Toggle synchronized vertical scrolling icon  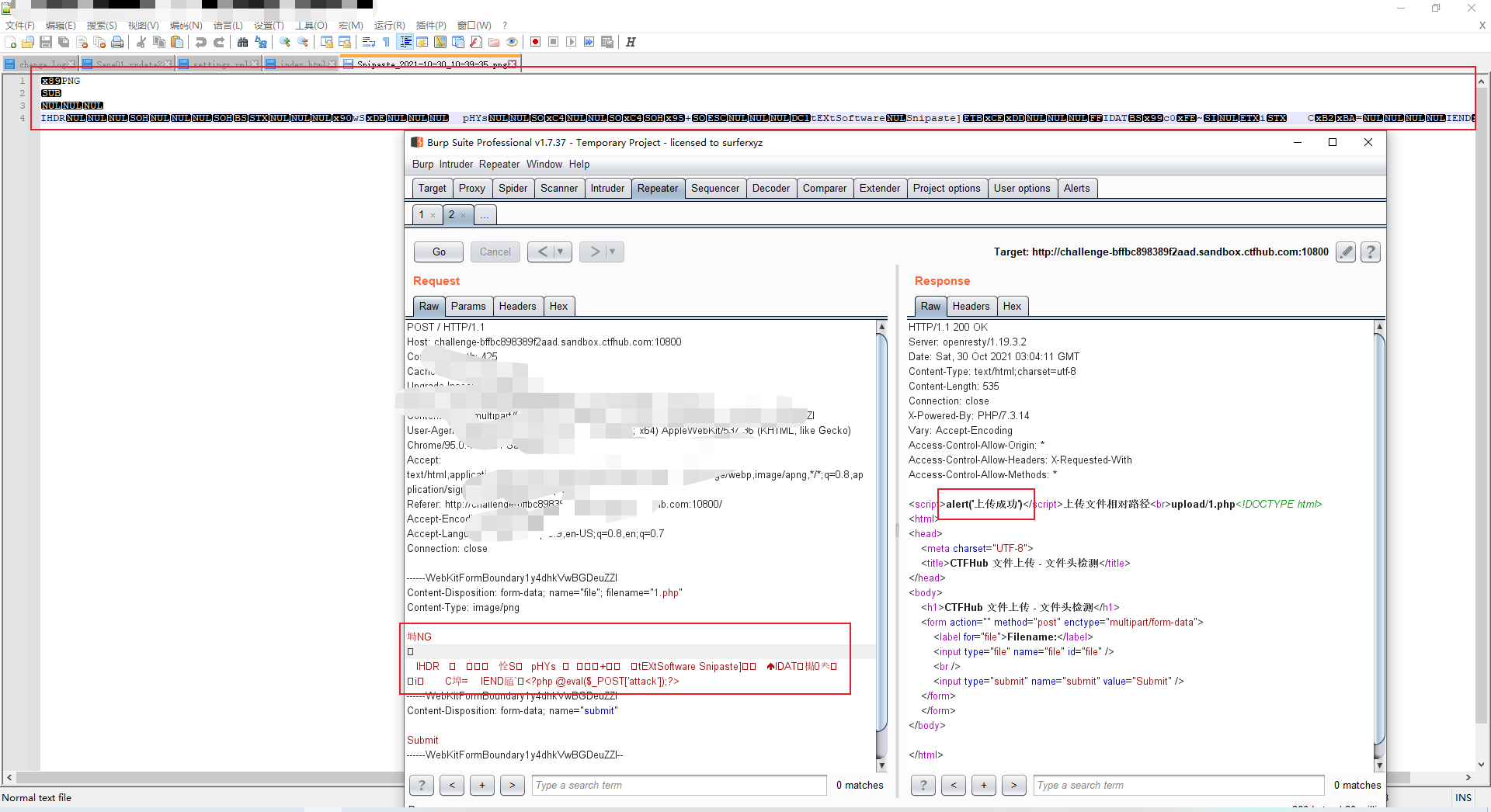pos(328,42)
